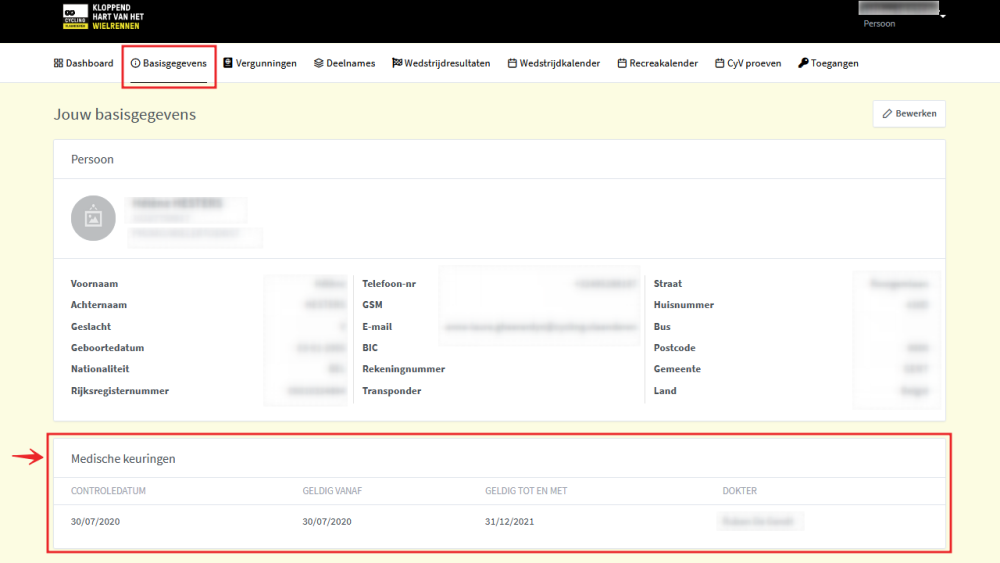Image resolution: width=1000 pixels, height=563 pixels.
Task: Click the Dashboard grid icon
Action: click(58, 63)
